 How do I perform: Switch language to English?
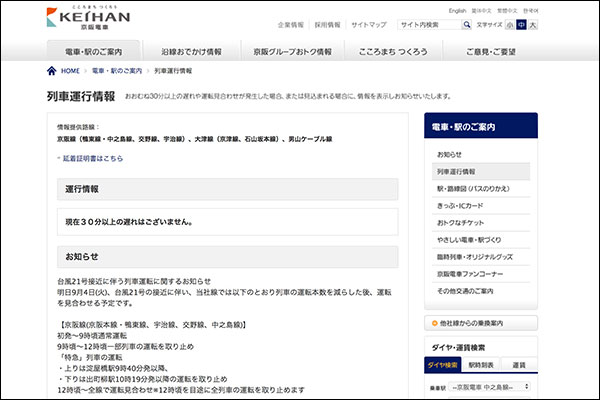tap(458, 10)
